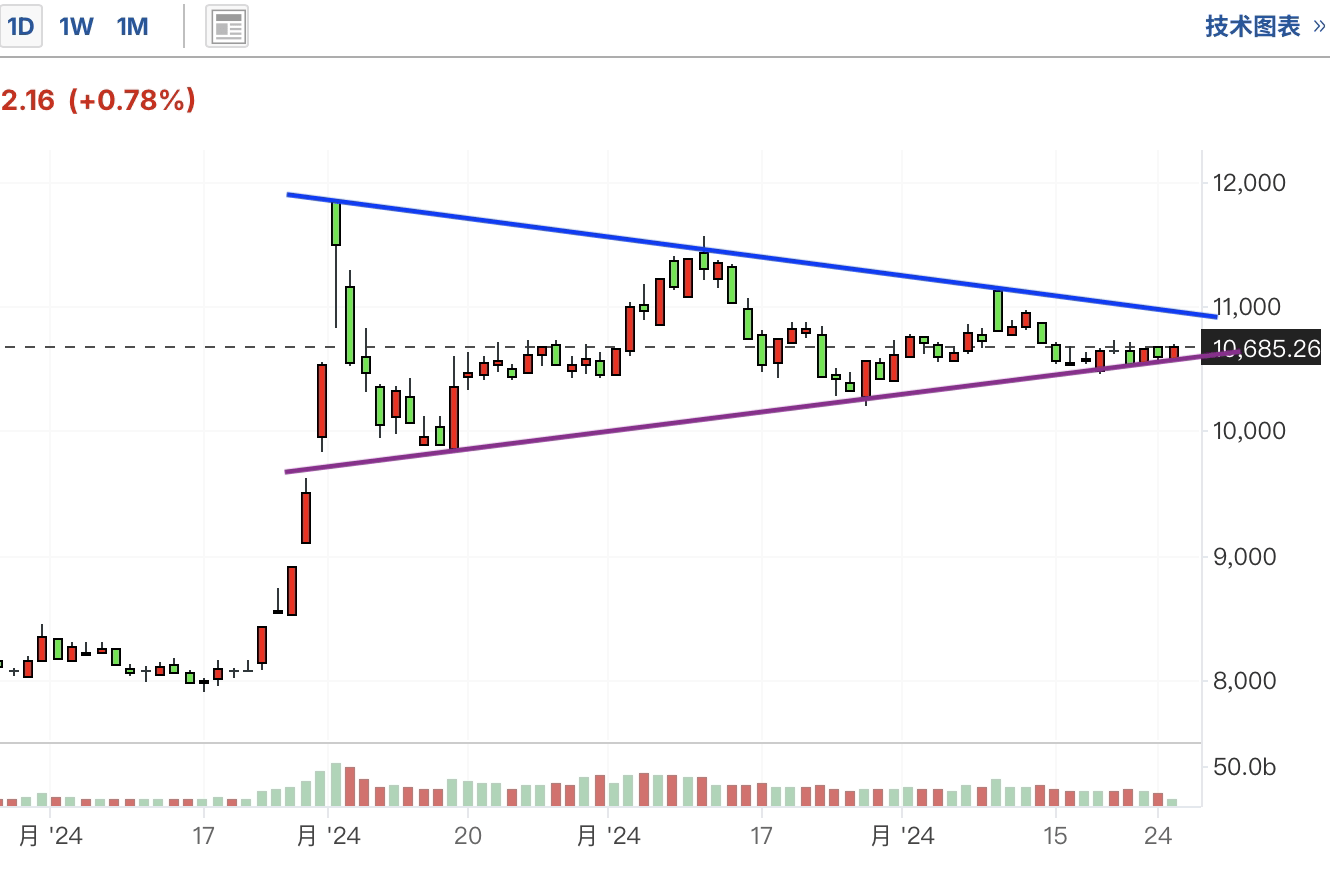
Task: Select the blue descending resistance trendline
Action: coord(752,255)
